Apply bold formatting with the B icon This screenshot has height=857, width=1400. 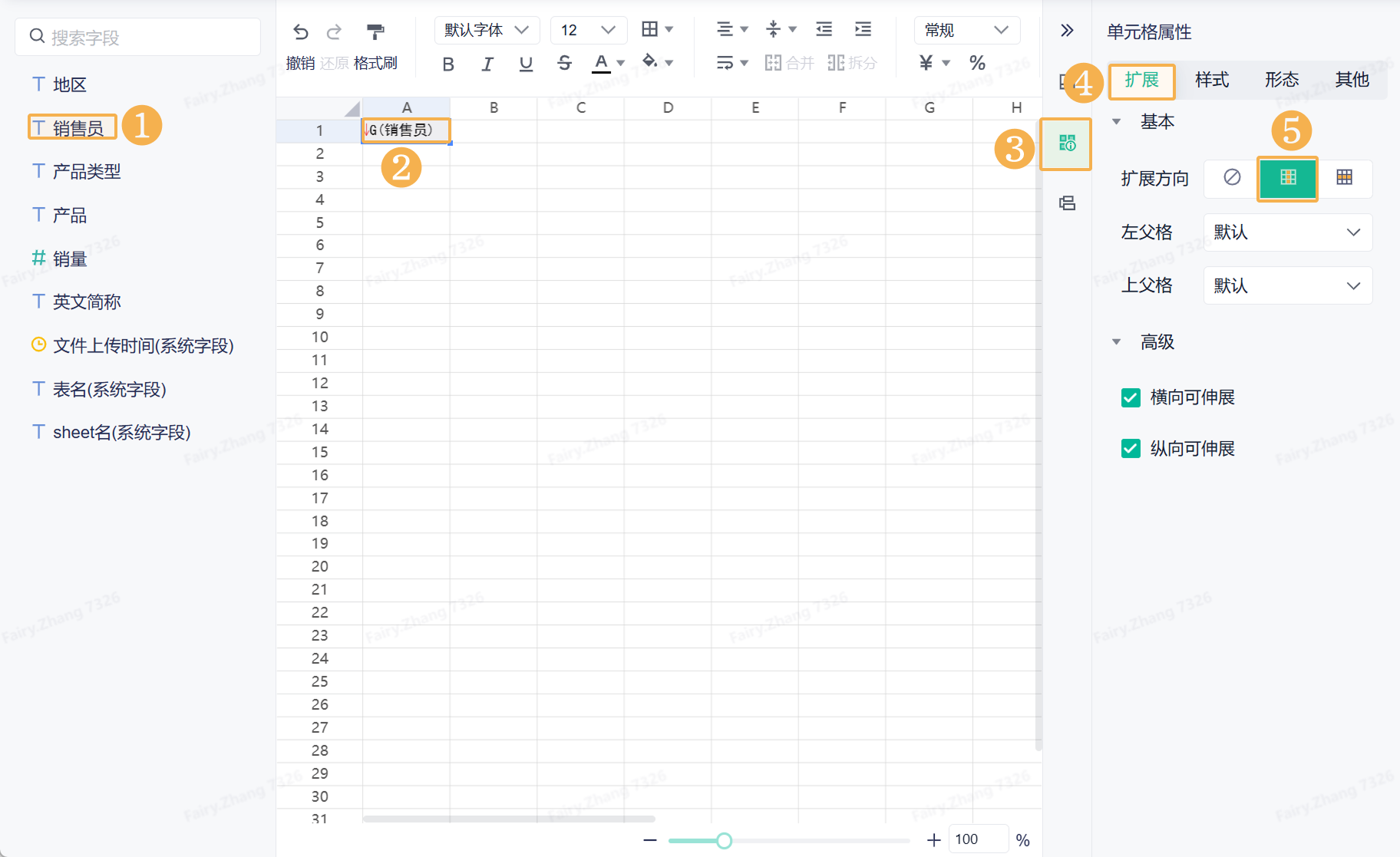(448, 64)
